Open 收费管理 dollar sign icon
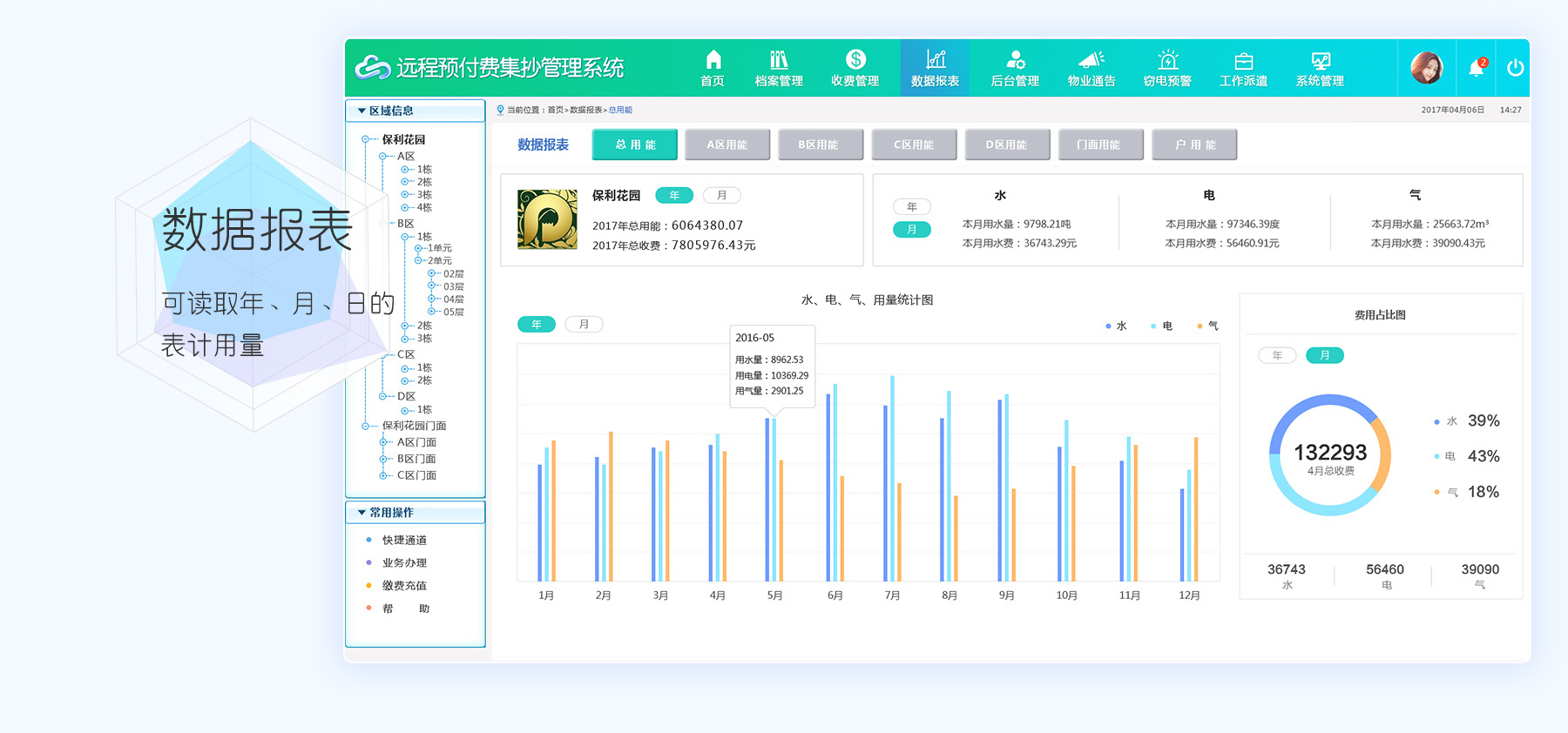 pos(855,59)
